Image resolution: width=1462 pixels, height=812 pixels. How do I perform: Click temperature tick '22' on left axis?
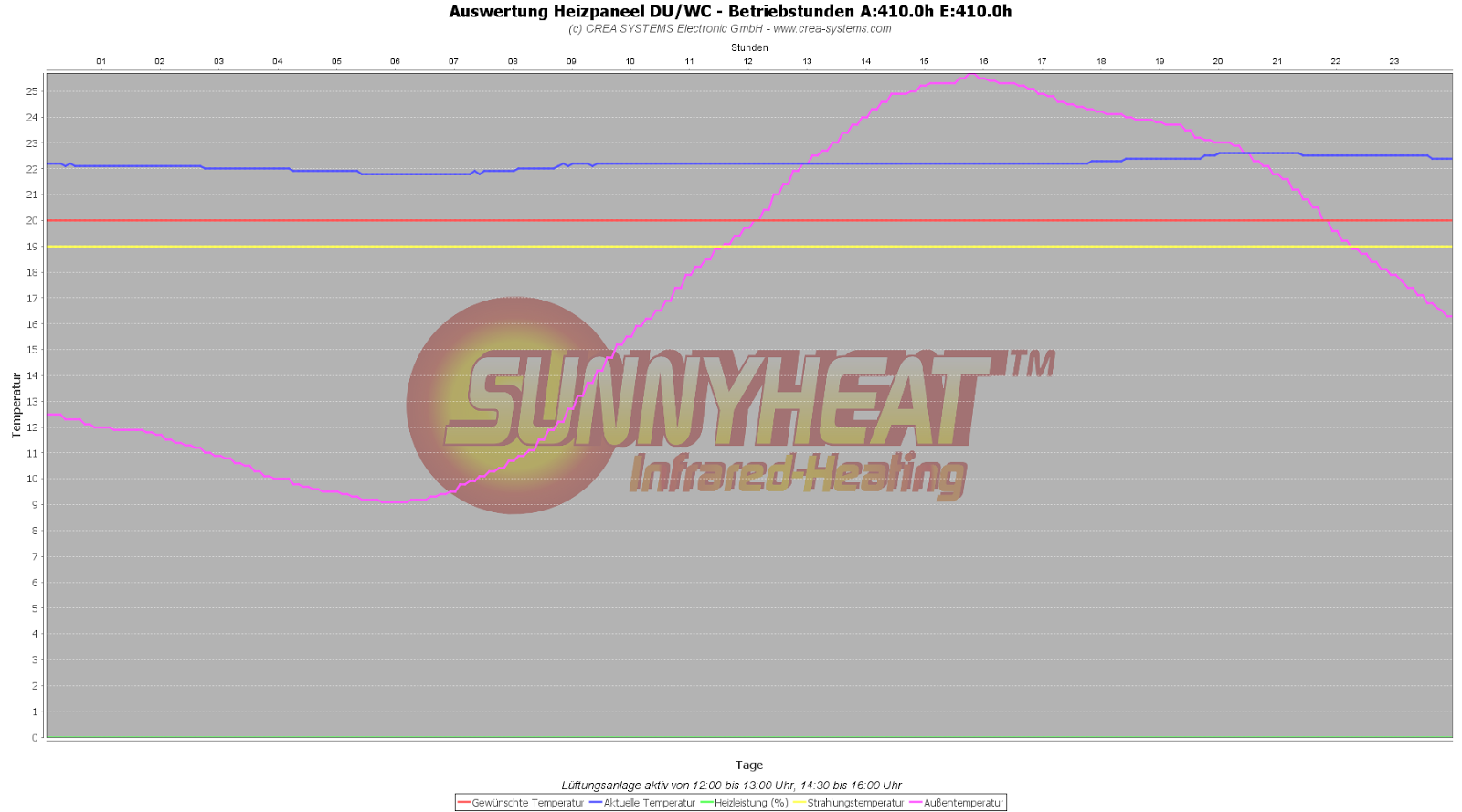point(32,169)
